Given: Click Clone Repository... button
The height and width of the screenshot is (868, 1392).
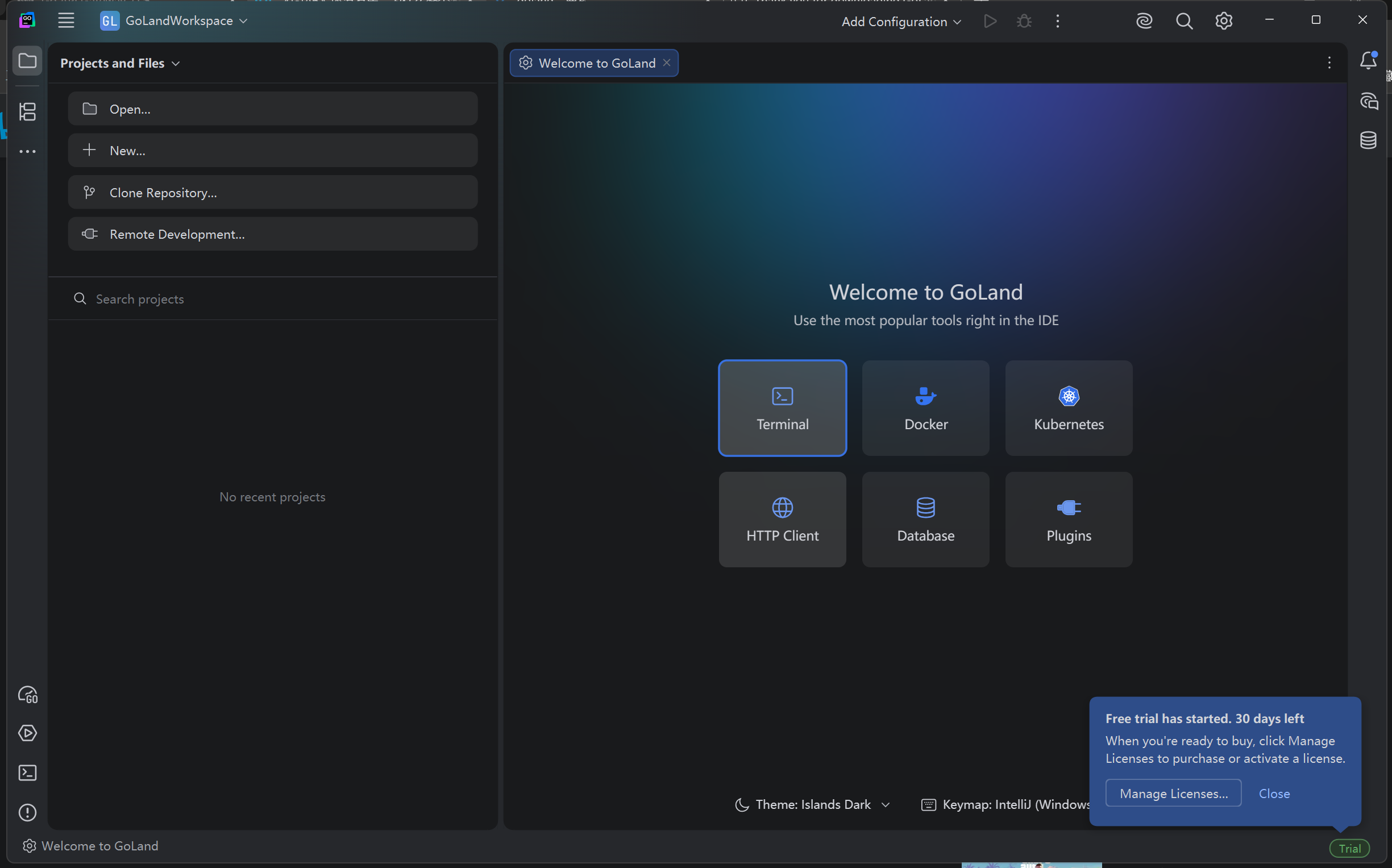Looking at the screenshot, I should click(273, 192).
